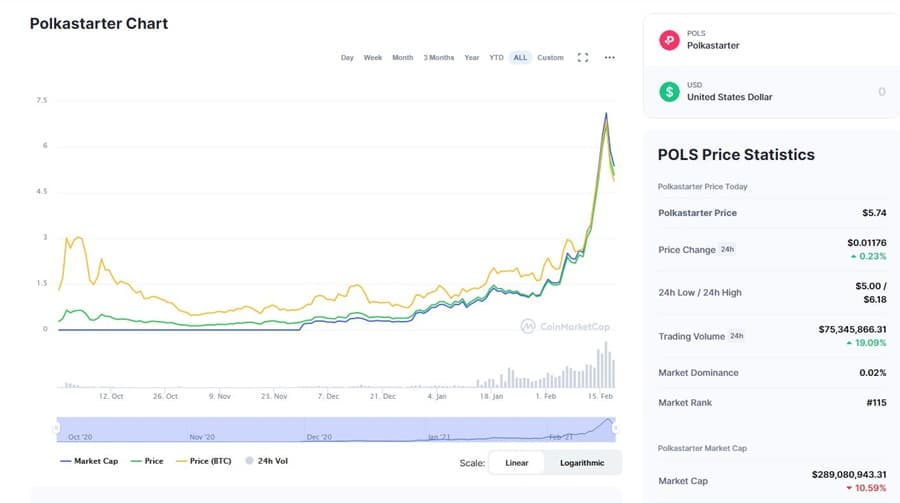Open the 24h dropdown beside Price Change
The image size is (900, 503).
click(x=728, y=249)
